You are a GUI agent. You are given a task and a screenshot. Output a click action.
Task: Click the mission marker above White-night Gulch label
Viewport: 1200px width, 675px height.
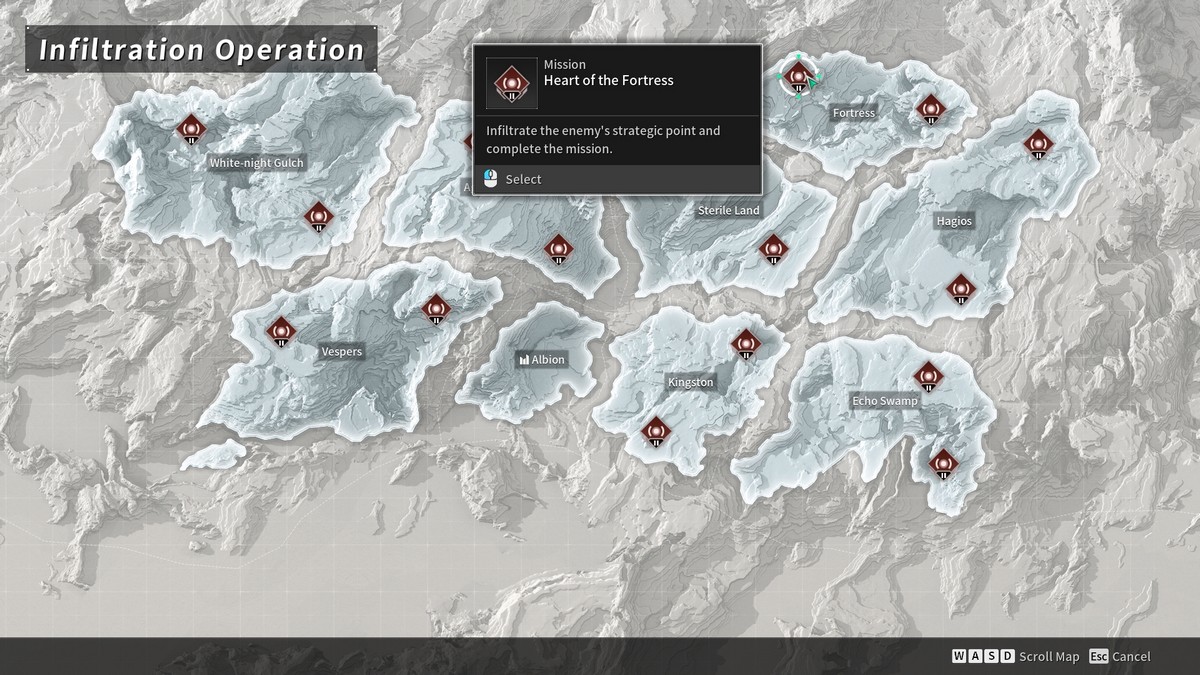(190, 128)
